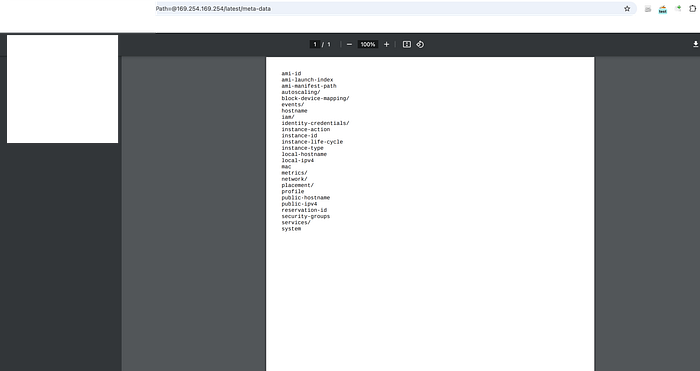This screenshot has width=700, height=371.
Task: Zoom in with the plus button
Action: pos(386,44)
